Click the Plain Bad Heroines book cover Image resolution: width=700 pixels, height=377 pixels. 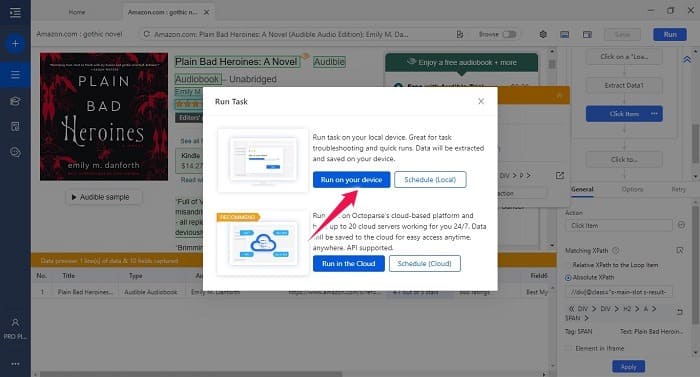pos(104,117)
